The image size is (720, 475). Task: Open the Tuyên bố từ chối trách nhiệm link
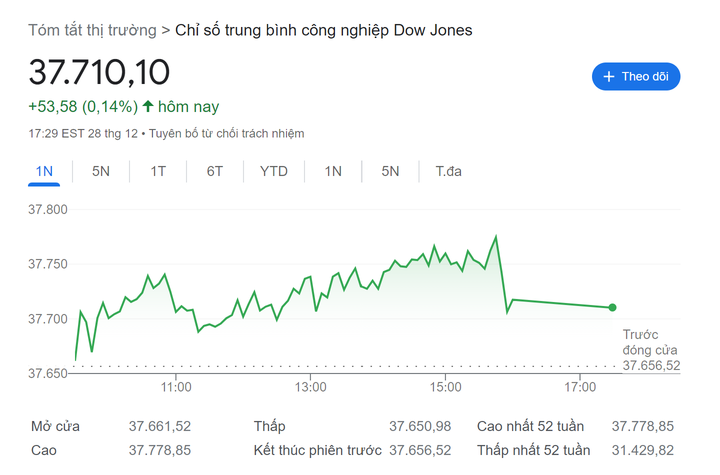[227, 133]
